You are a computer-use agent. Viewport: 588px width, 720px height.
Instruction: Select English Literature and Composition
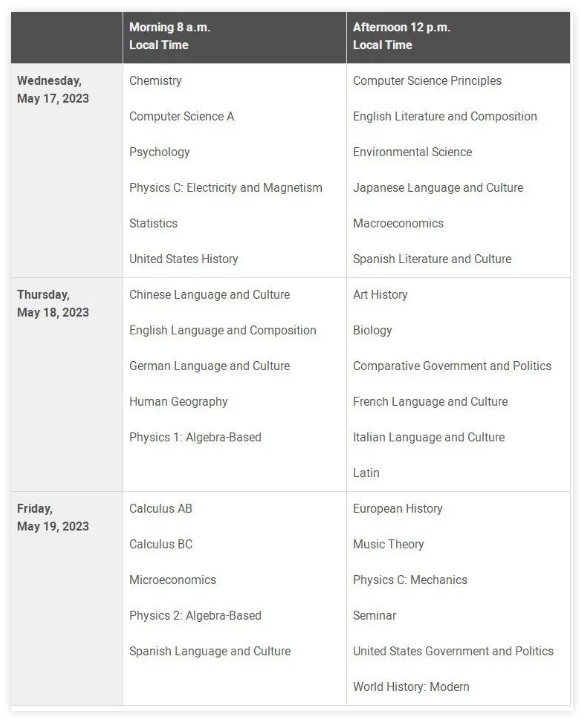445,117
